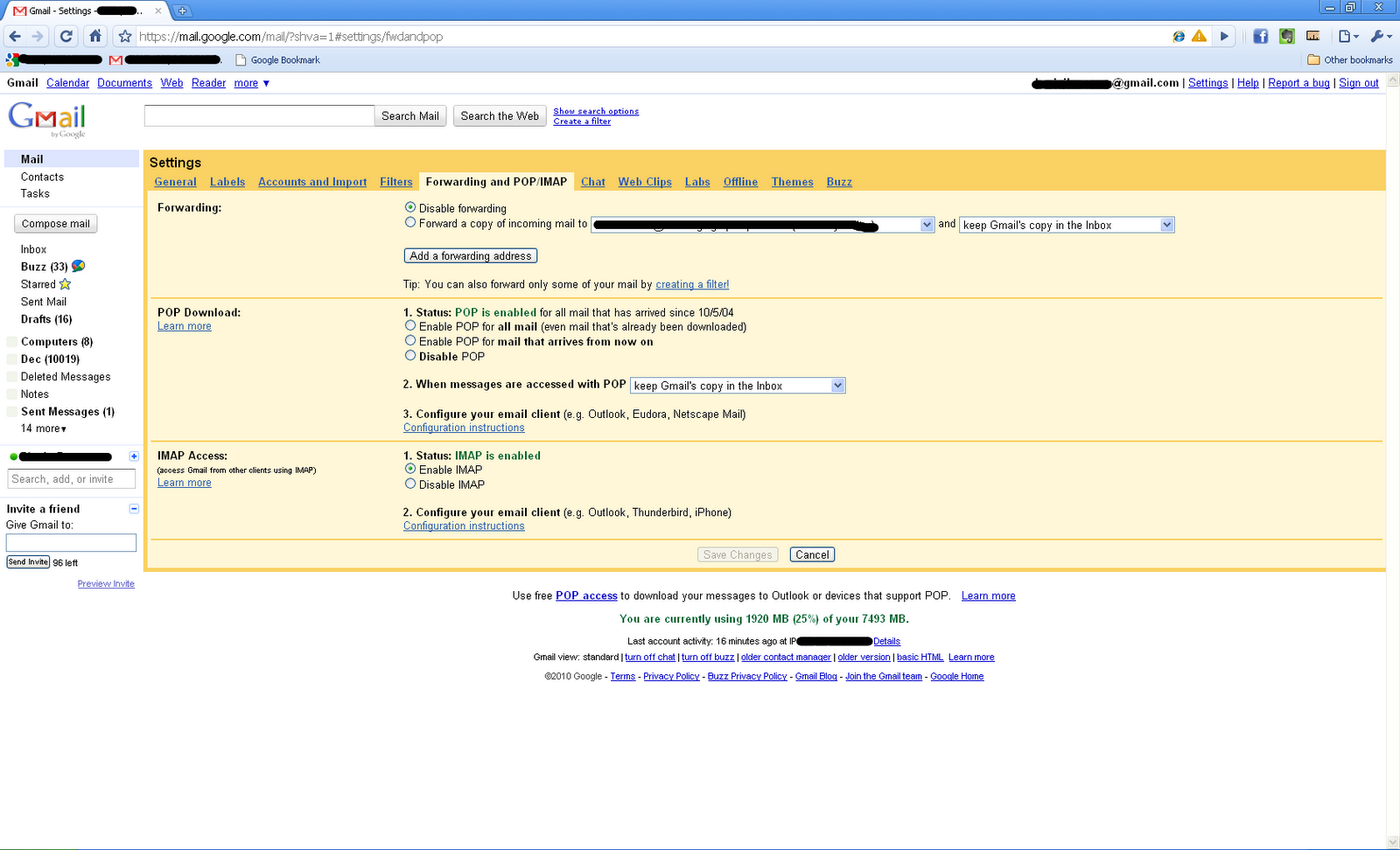Click the browser address bar URL
This screenshot has width=1400, height=850.
coord(291,37)
